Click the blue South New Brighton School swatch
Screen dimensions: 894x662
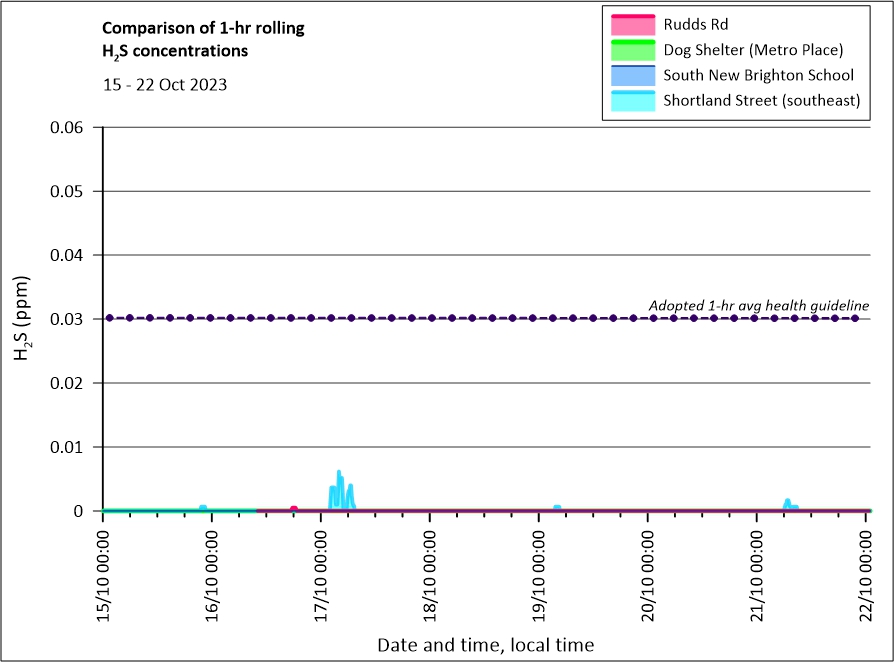[630, 75]
